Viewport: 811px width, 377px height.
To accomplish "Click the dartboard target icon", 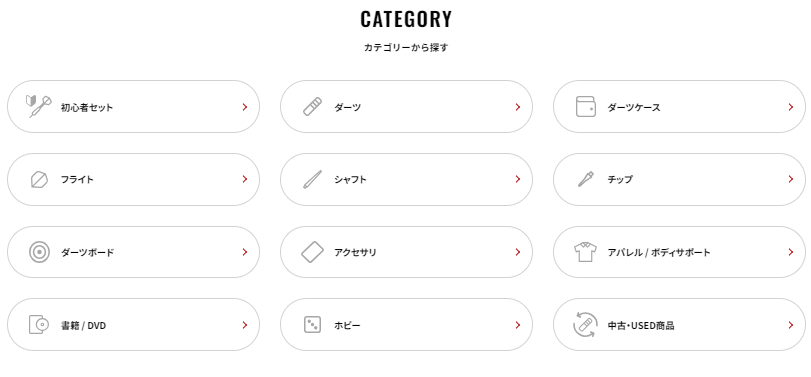I will [39, 252].
